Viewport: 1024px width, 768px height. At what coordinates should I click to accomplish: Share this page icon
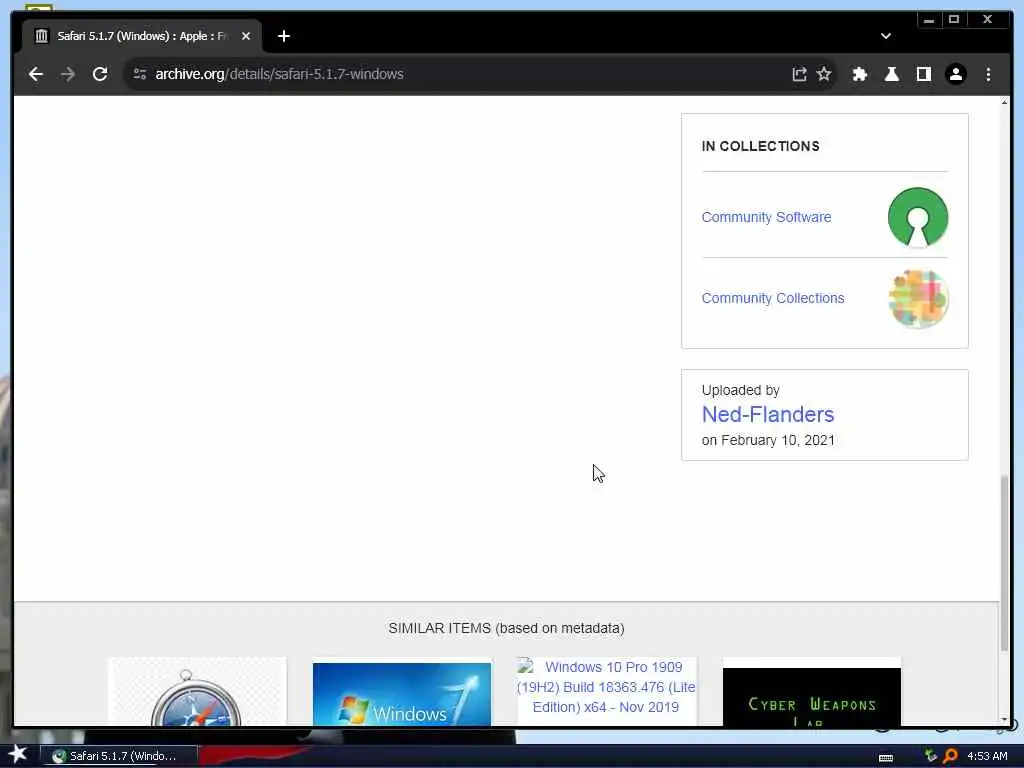[799, 74]
